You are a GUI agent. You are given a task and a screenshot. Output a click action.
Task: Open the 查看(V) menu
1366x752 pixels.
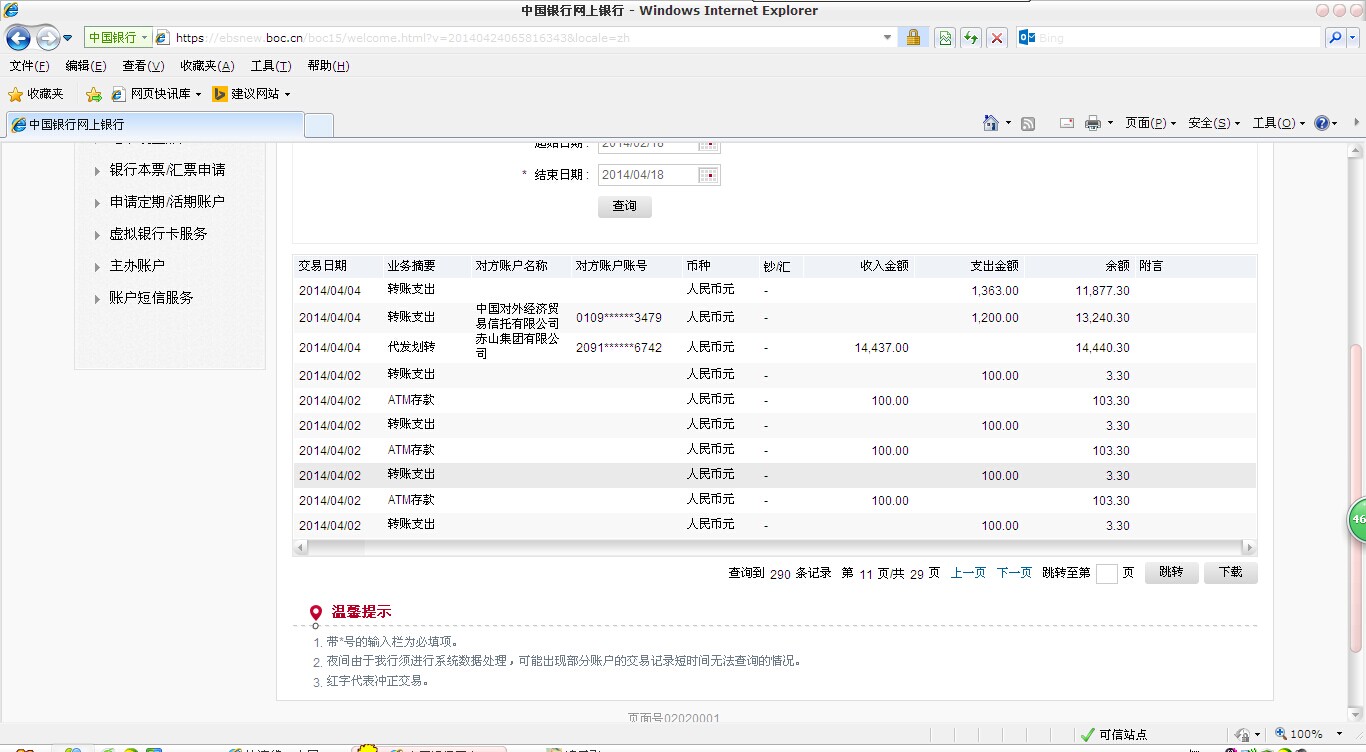(x=143, y=66)
